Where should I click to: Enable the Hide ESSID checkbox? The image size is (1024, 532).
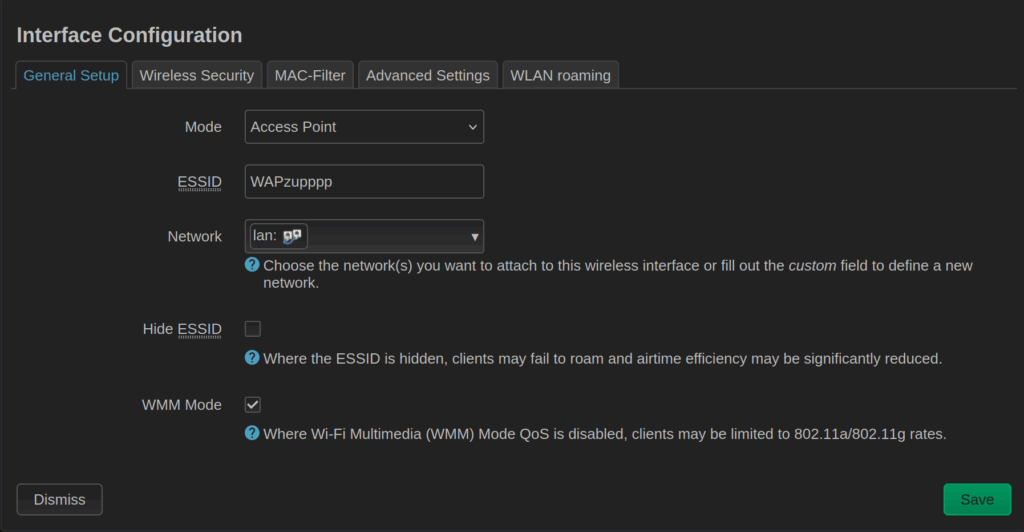pyautogui.click(x=253, y=329)
